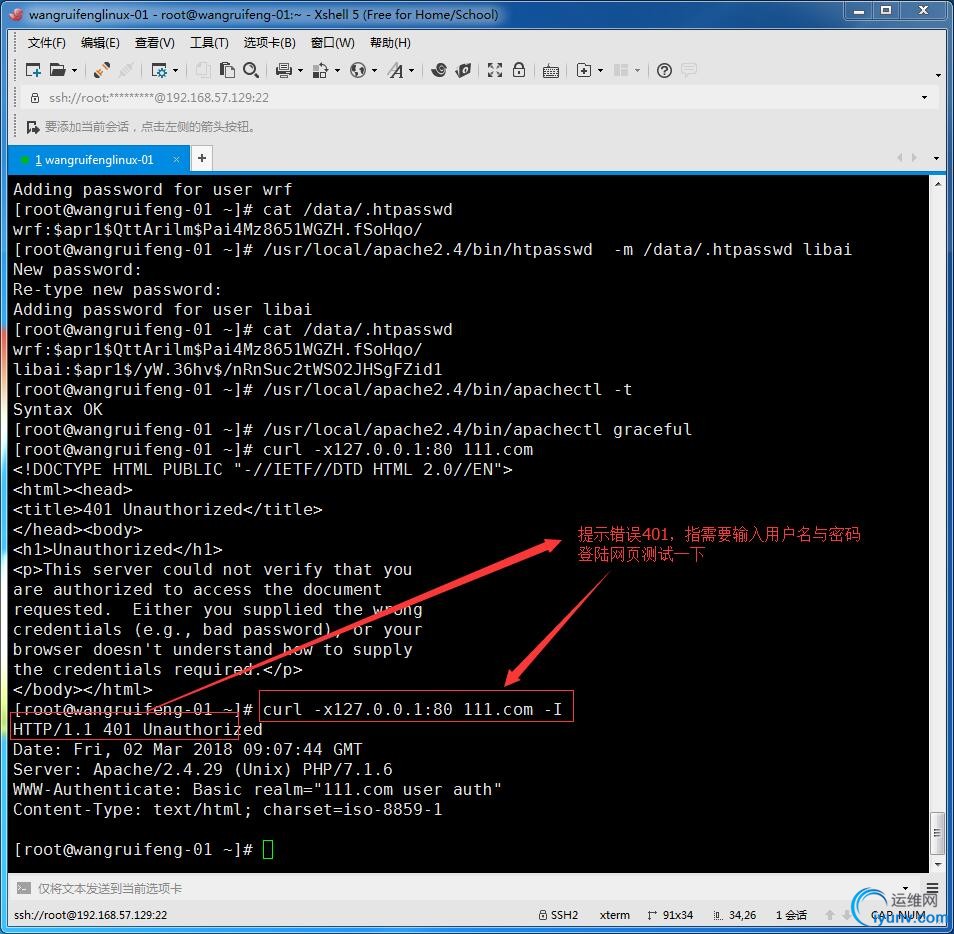
Task: Click the 34,26 cursor position entry
Action: 735,915
